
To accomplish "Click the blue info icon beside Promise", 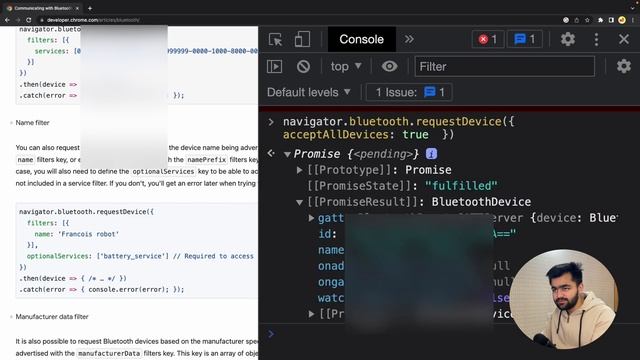I will click(431, 153).
